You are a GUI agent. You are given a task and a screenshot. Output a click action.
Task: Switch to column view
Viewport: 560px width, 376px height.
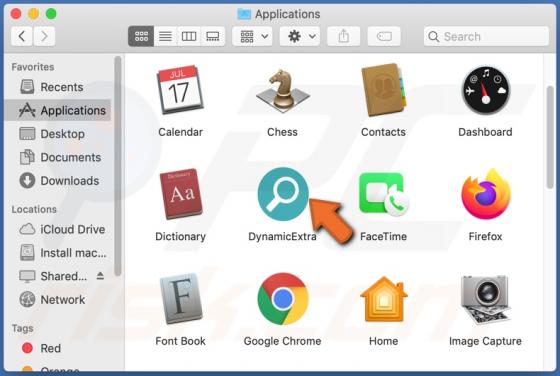pyautogui.click(x=189, y=36)
